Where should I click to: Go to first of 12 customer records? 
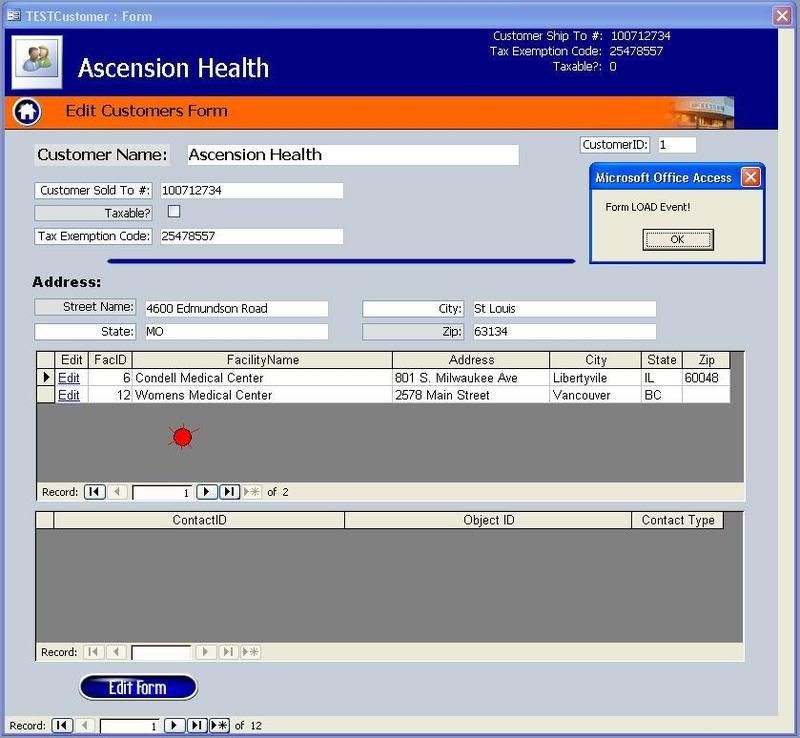coord(62,725)
